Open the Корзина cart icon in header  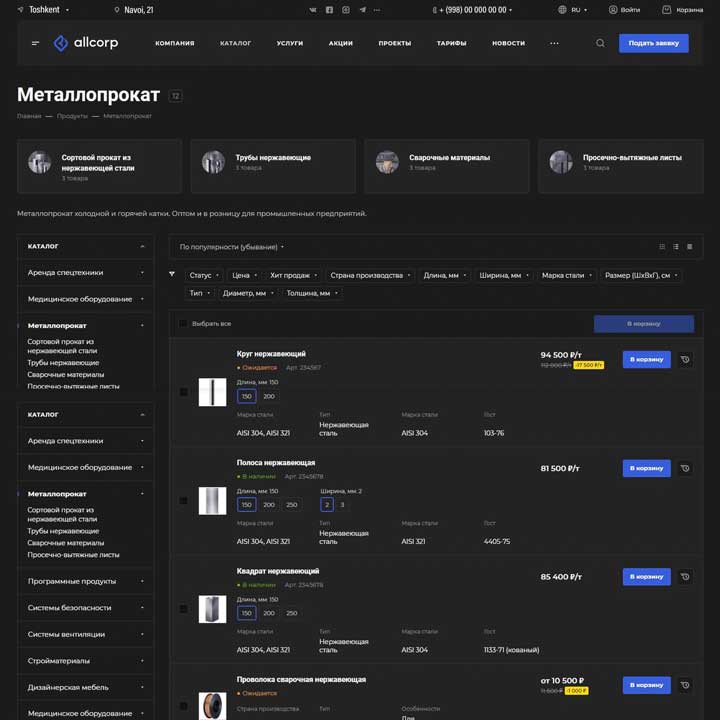667,9
